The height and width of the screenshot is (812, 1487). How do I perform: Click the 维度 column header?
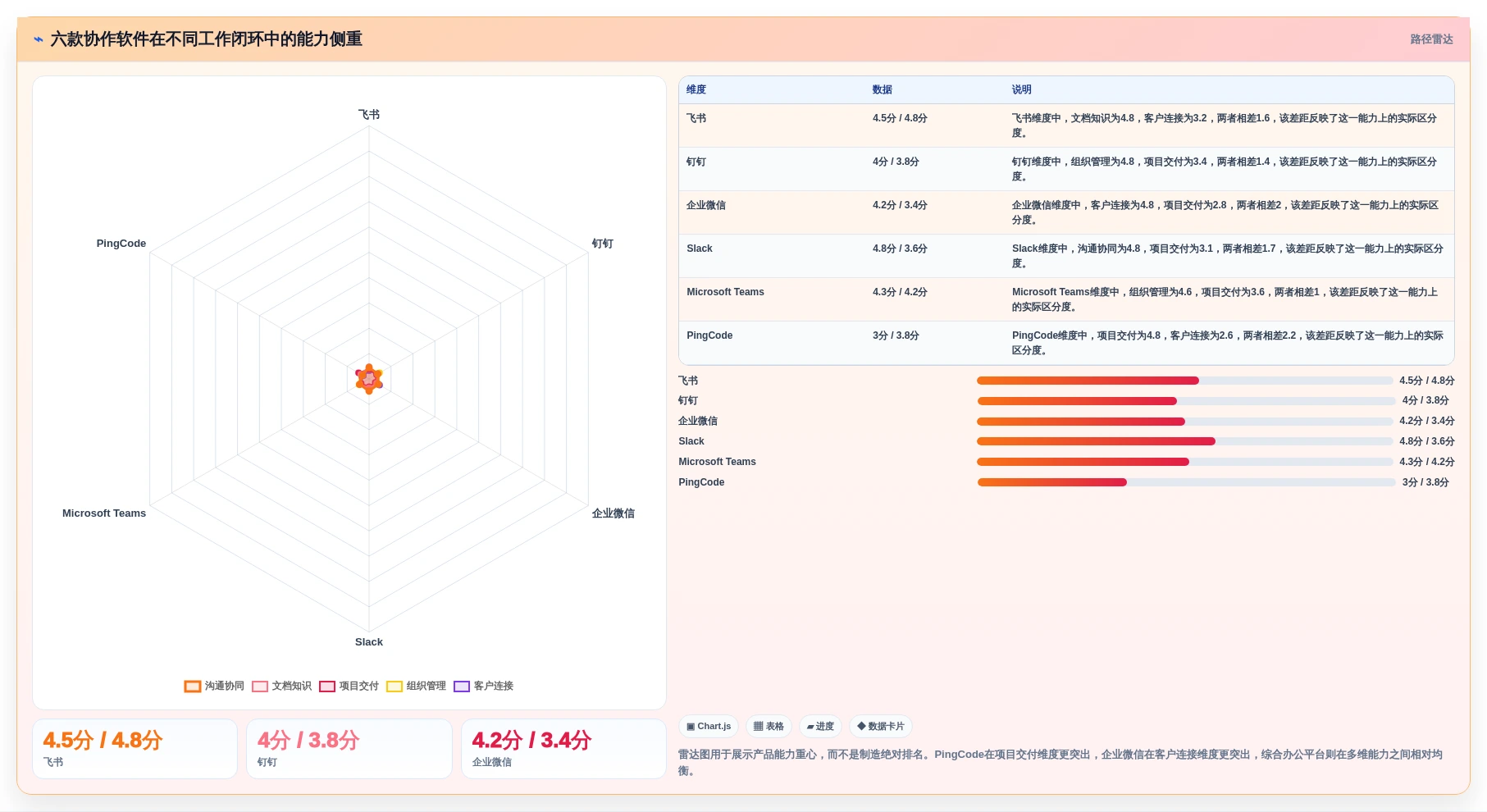click(x=696, y=89)
